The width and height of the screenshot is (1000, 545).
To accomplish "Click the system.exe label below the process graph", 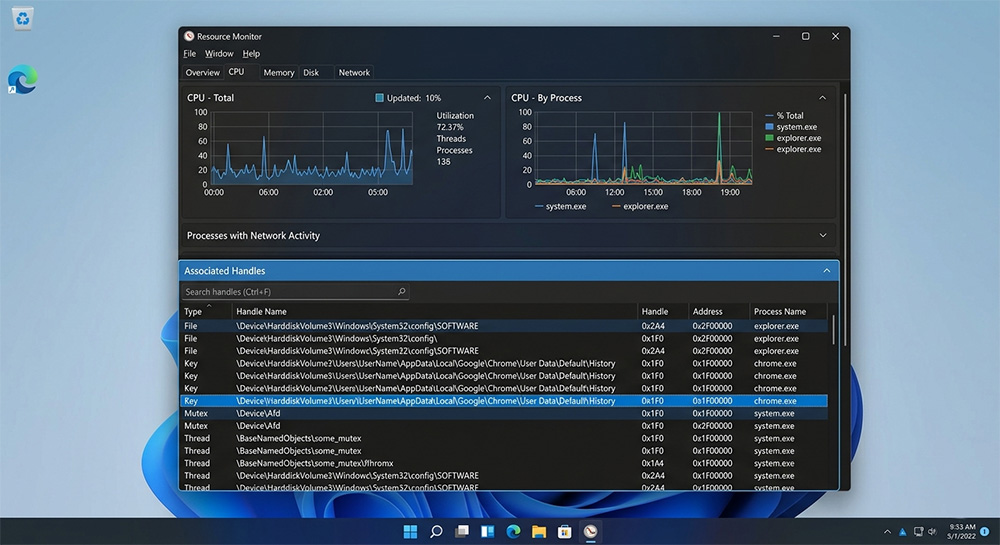I will coord(566,206).
